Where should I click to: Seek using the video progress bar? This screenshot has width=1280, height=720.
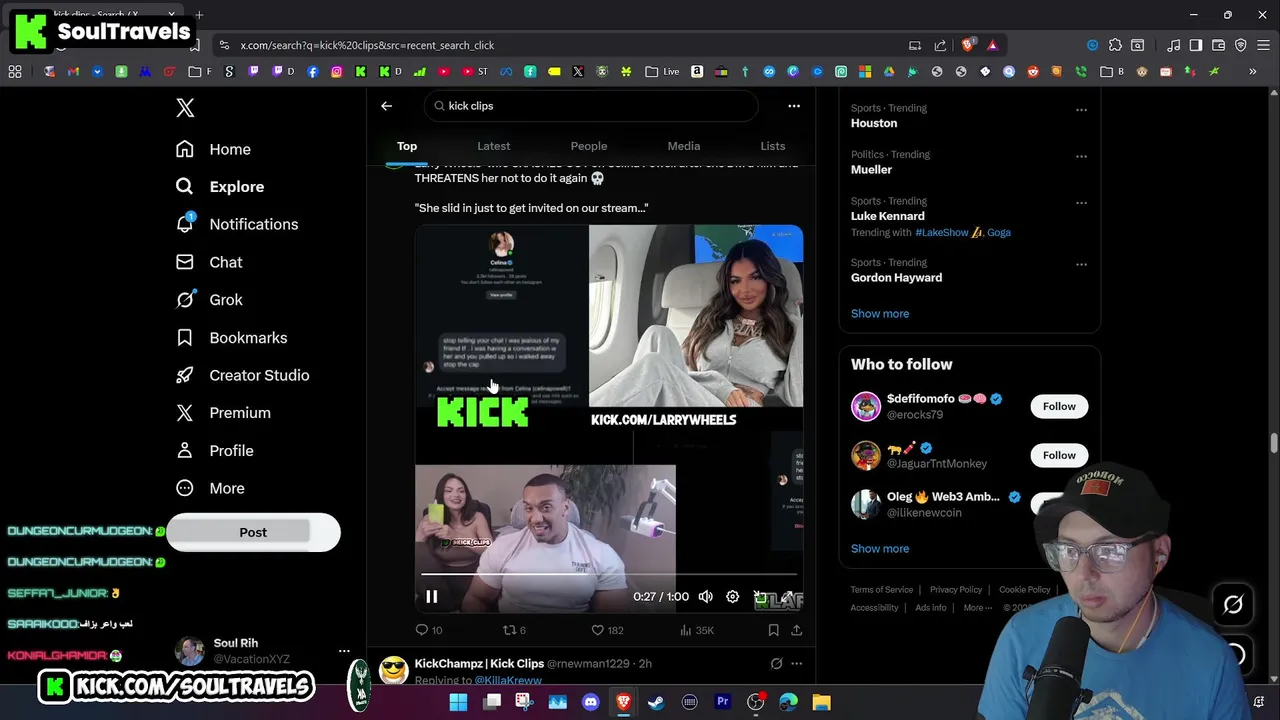[x=609, y=575]
